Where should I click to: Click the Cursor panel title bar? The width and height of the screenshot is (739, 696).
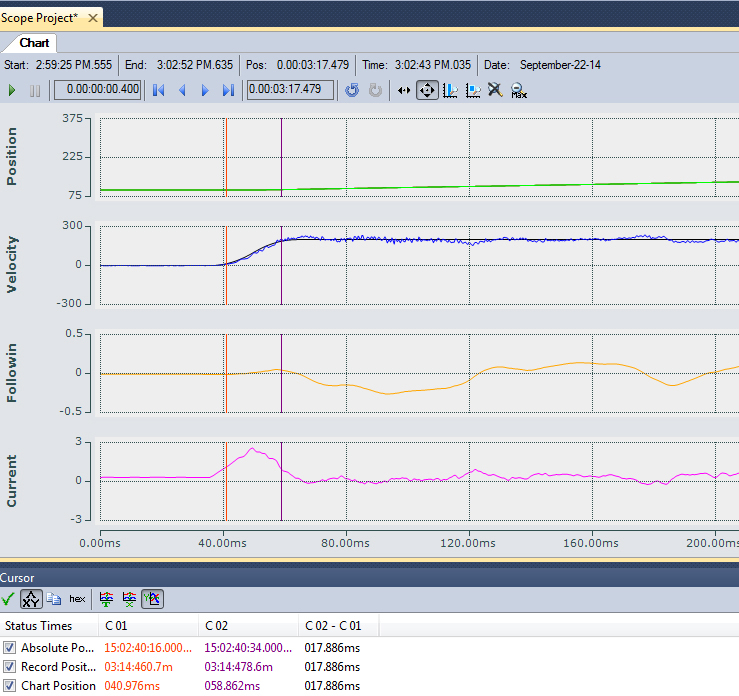[x=370, y=578]
